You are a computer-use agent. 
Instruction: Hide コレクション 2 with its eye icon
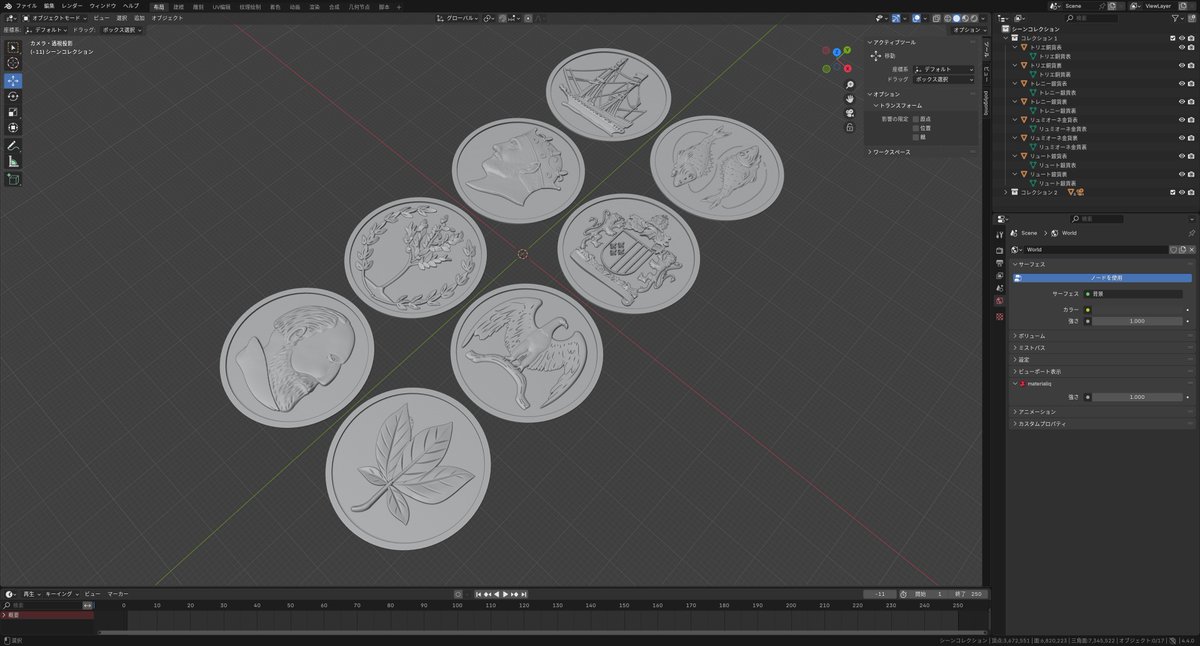[1182, 192]
